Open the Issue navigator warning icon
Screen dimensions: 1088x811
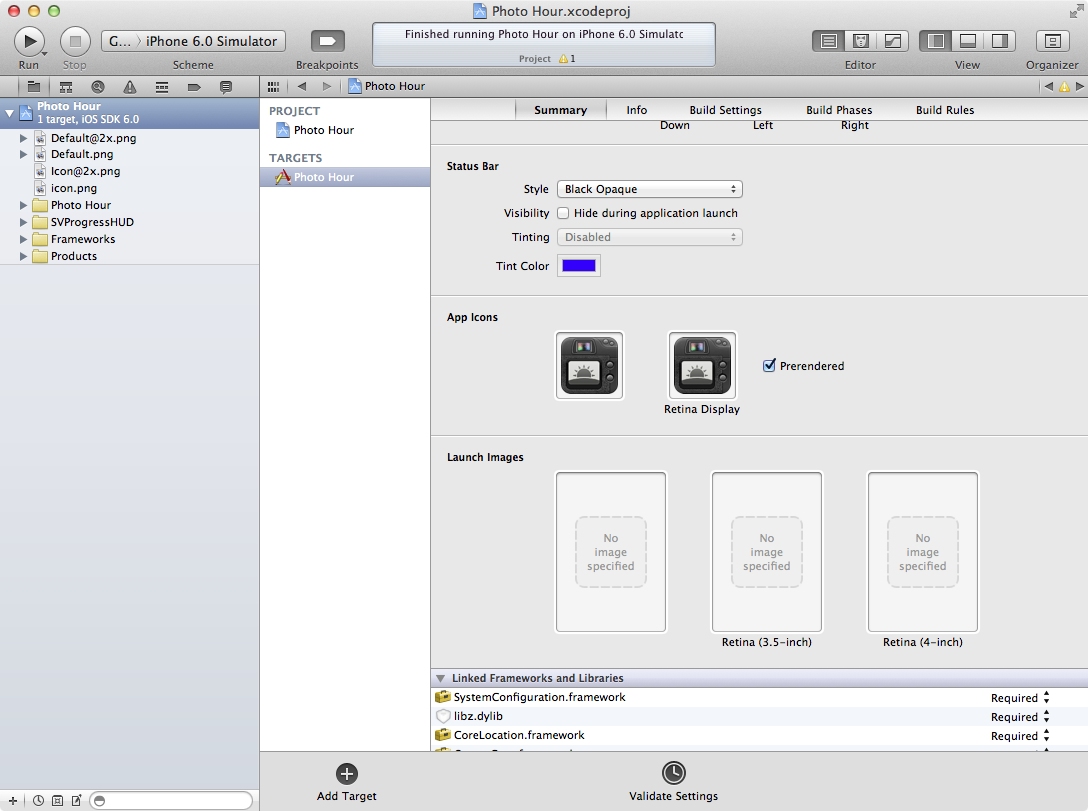point(130,87)
